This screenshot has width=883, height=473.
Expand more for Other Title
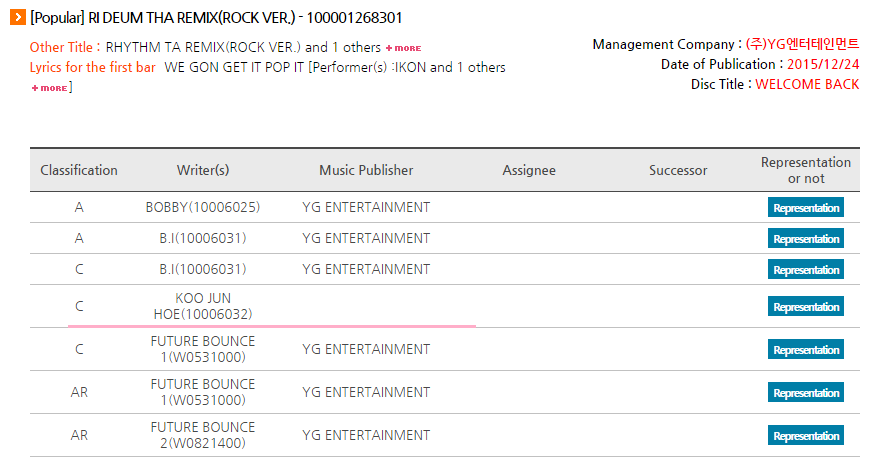tap(403, 48)
